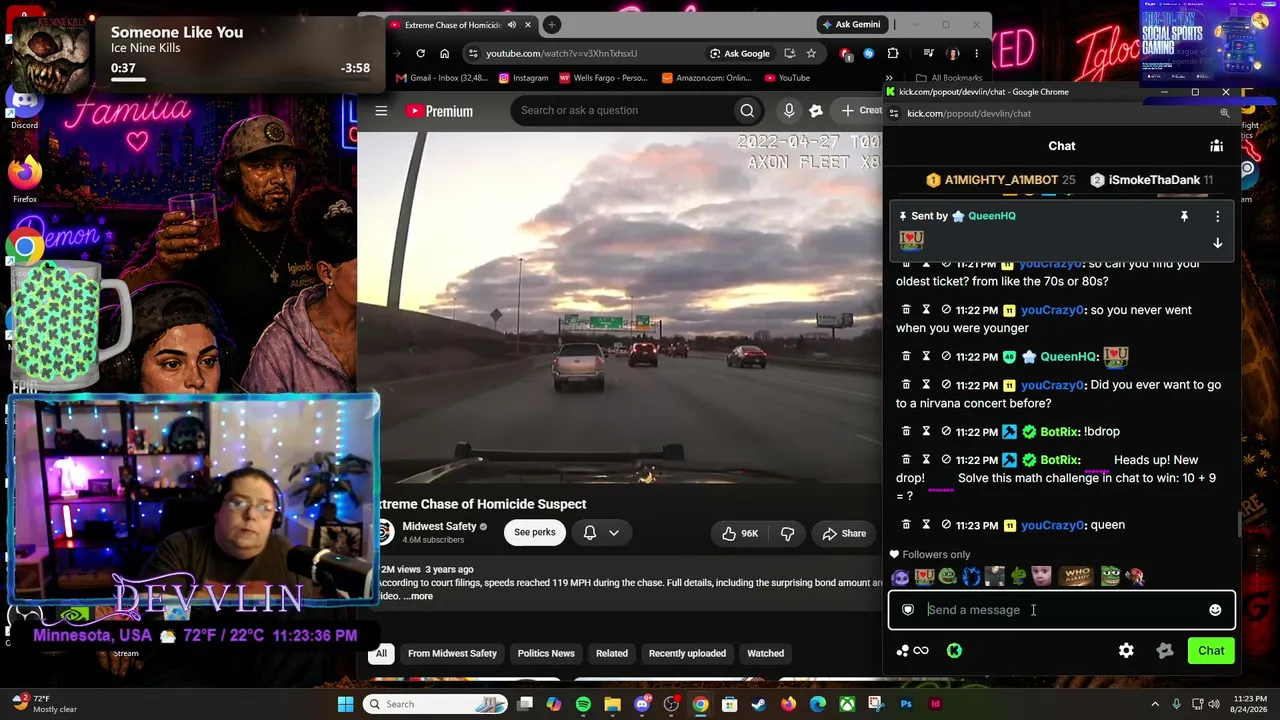1280x720 pixels.
Task: Click Ask Google in address bar
Action: tap(739, 53)
